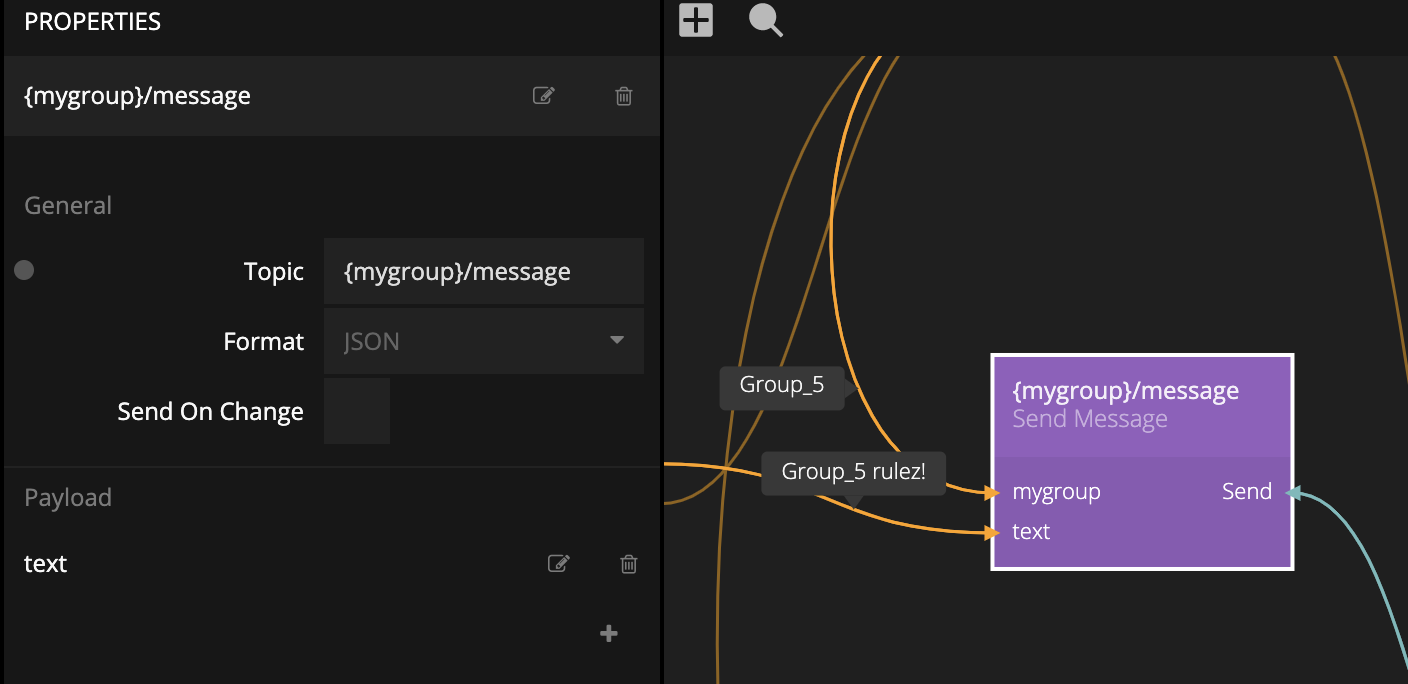The image size is (1408, 684).
Task: Click the orange arrow on mygroup input port
Action: point(991,492)
